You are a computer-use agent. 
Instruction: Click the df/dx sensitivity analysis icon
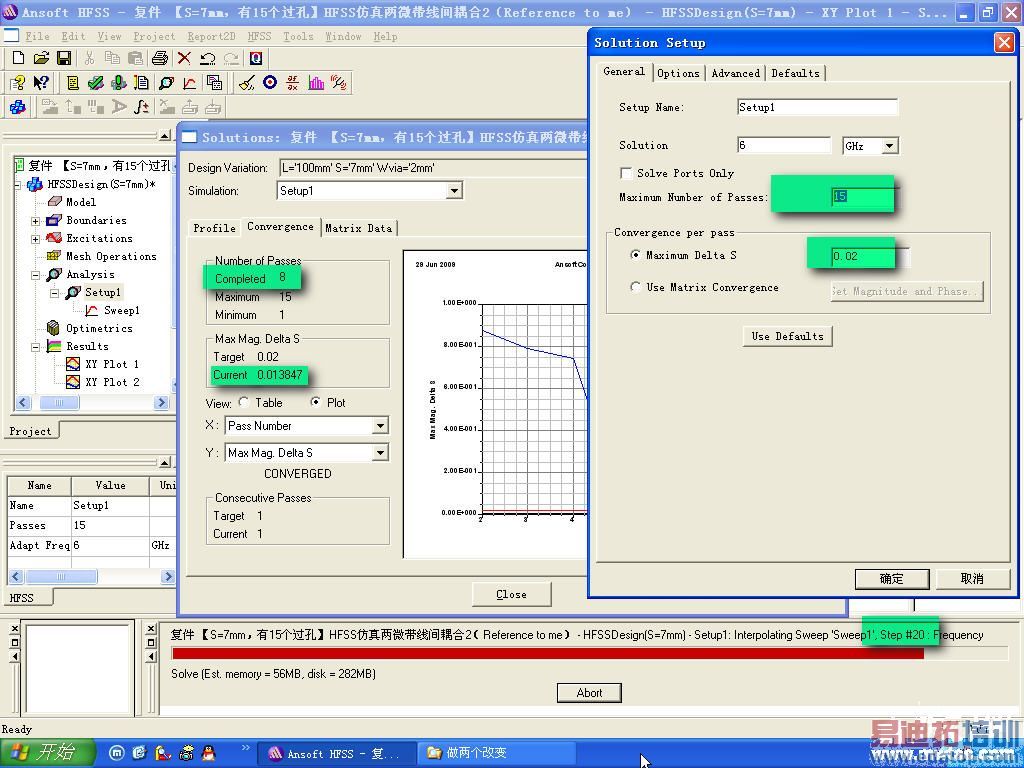tap(293, 83)
